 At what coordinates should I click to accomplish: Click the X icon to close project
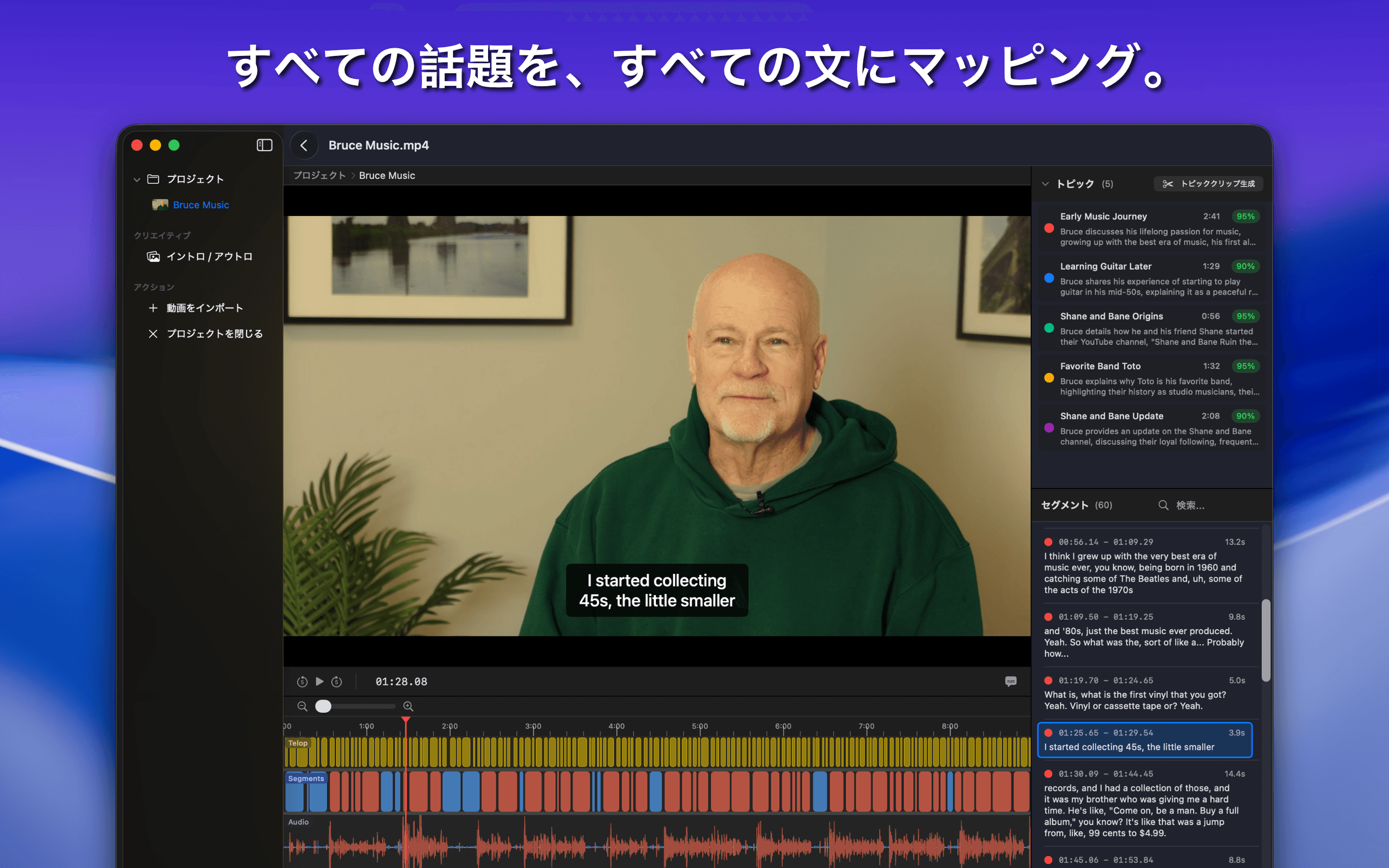coord(153,334)
